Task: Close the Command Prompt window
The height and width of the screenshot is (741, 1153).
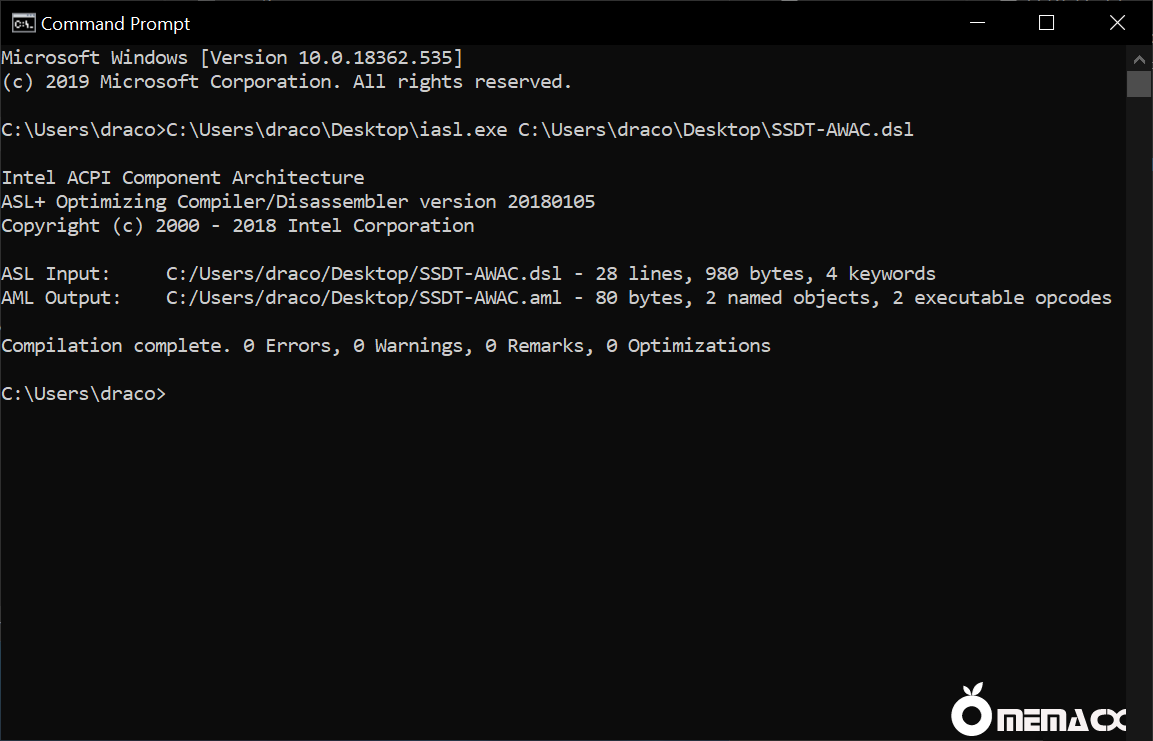Action: (x=1117, y=23)
